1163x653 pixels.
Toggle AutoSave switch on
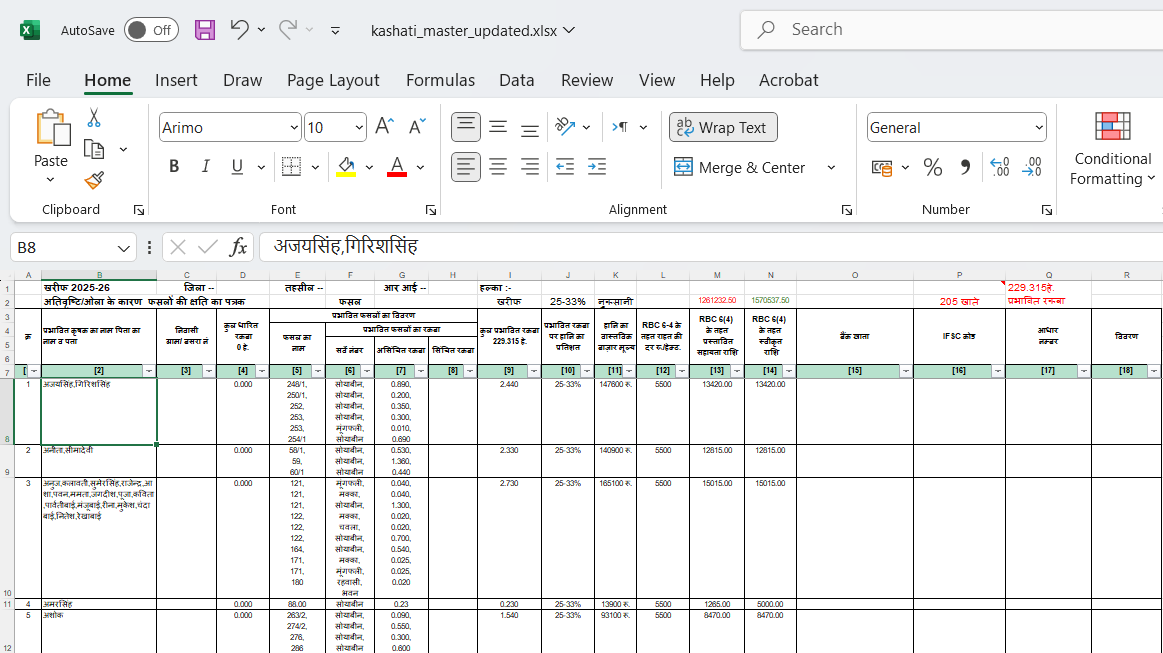pos(151,30)
